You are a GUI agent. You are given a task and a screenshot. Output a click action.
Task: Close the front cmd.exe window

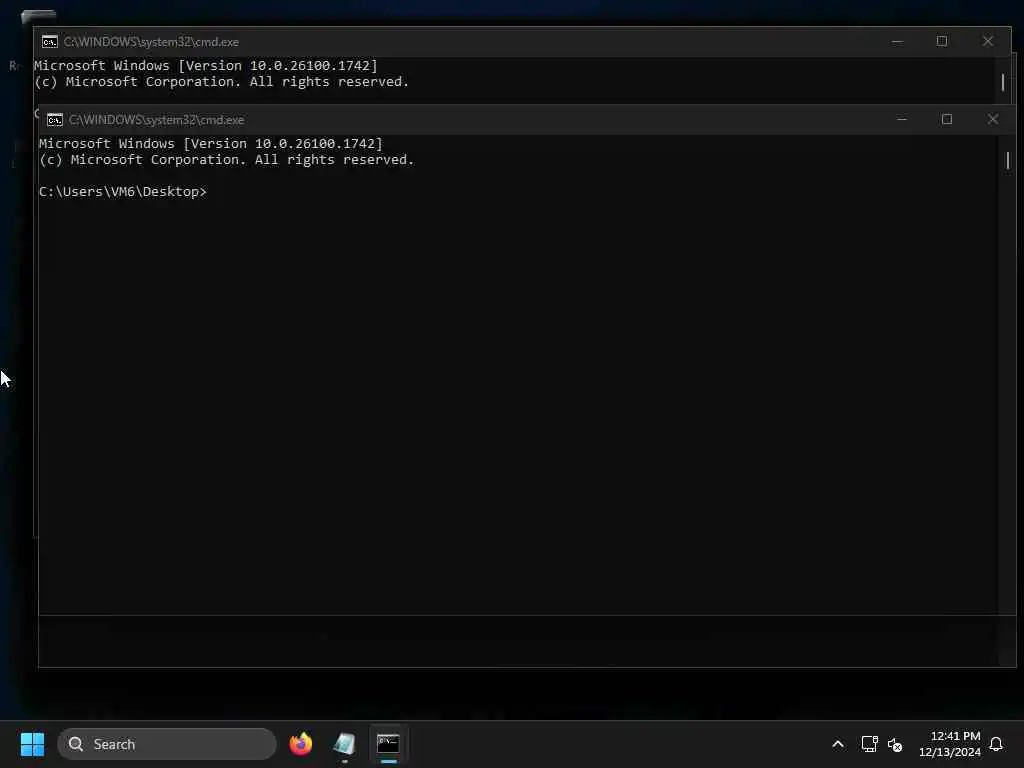tap(993, 119)
